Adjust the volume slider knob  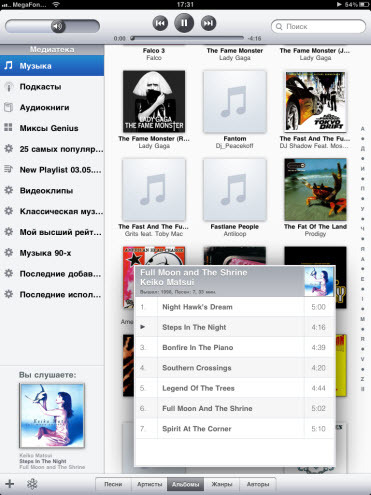(58, 26)
